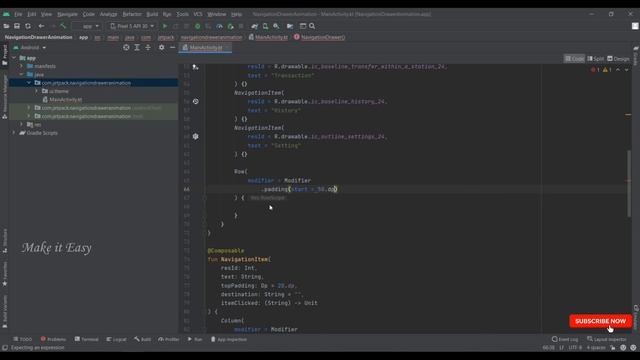Open the TODO tool window
This screenshot has width=640, height=360.
[x=22, y=339]
